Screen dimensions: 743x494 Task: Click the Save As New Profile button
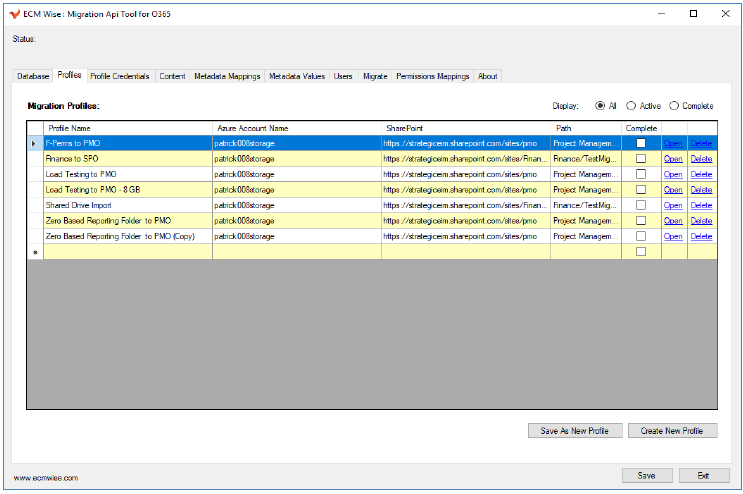574,431
